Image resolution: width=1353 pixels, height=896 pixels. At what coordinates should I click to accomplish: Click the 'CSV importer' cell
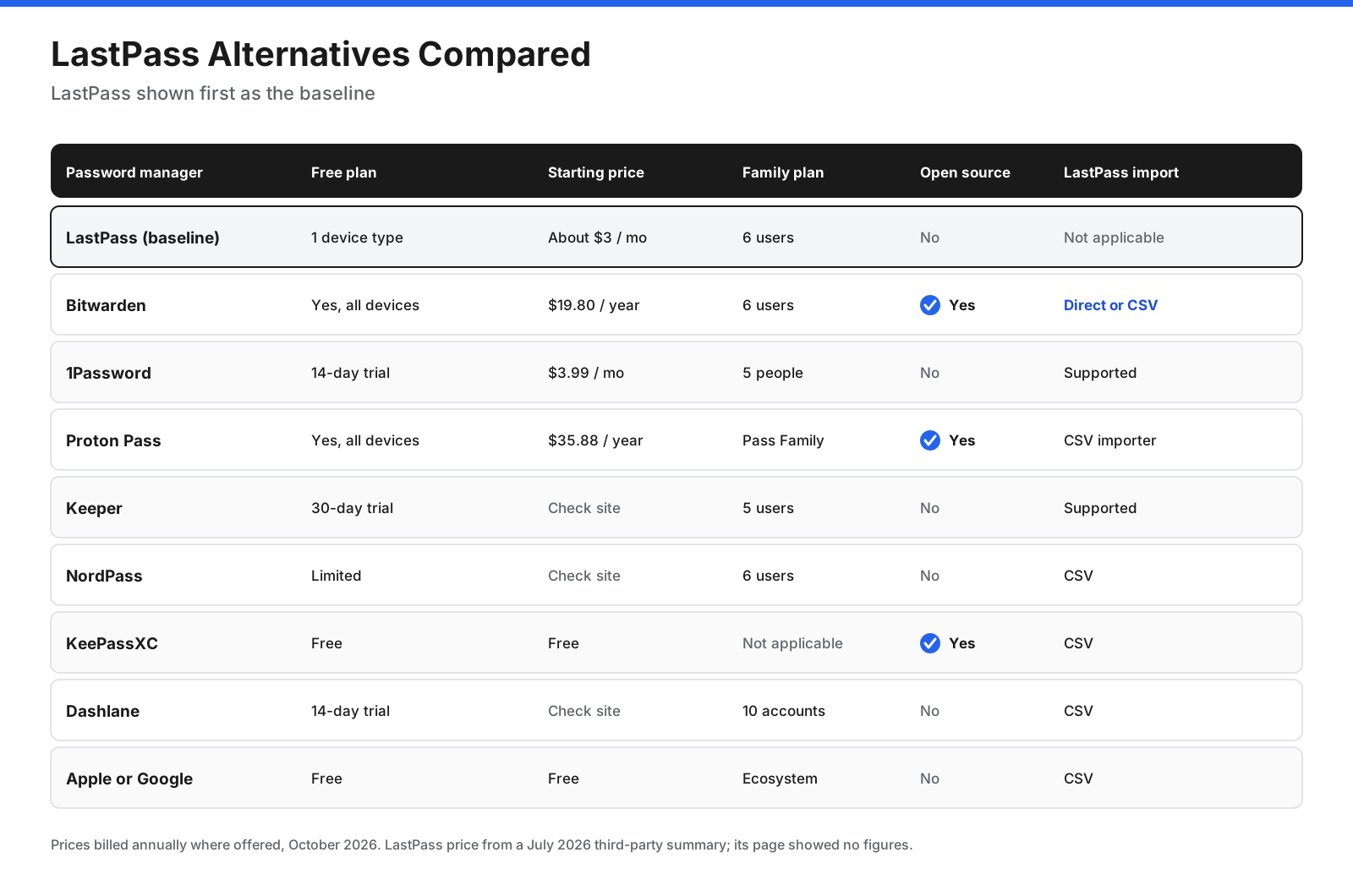coord(1109,440)
